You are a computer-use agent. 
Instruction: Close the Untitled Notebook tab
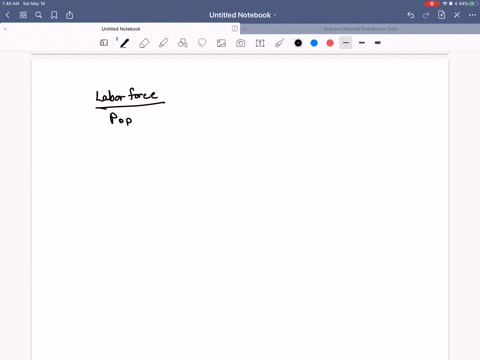pyautogui.click(x=5, y=29)
